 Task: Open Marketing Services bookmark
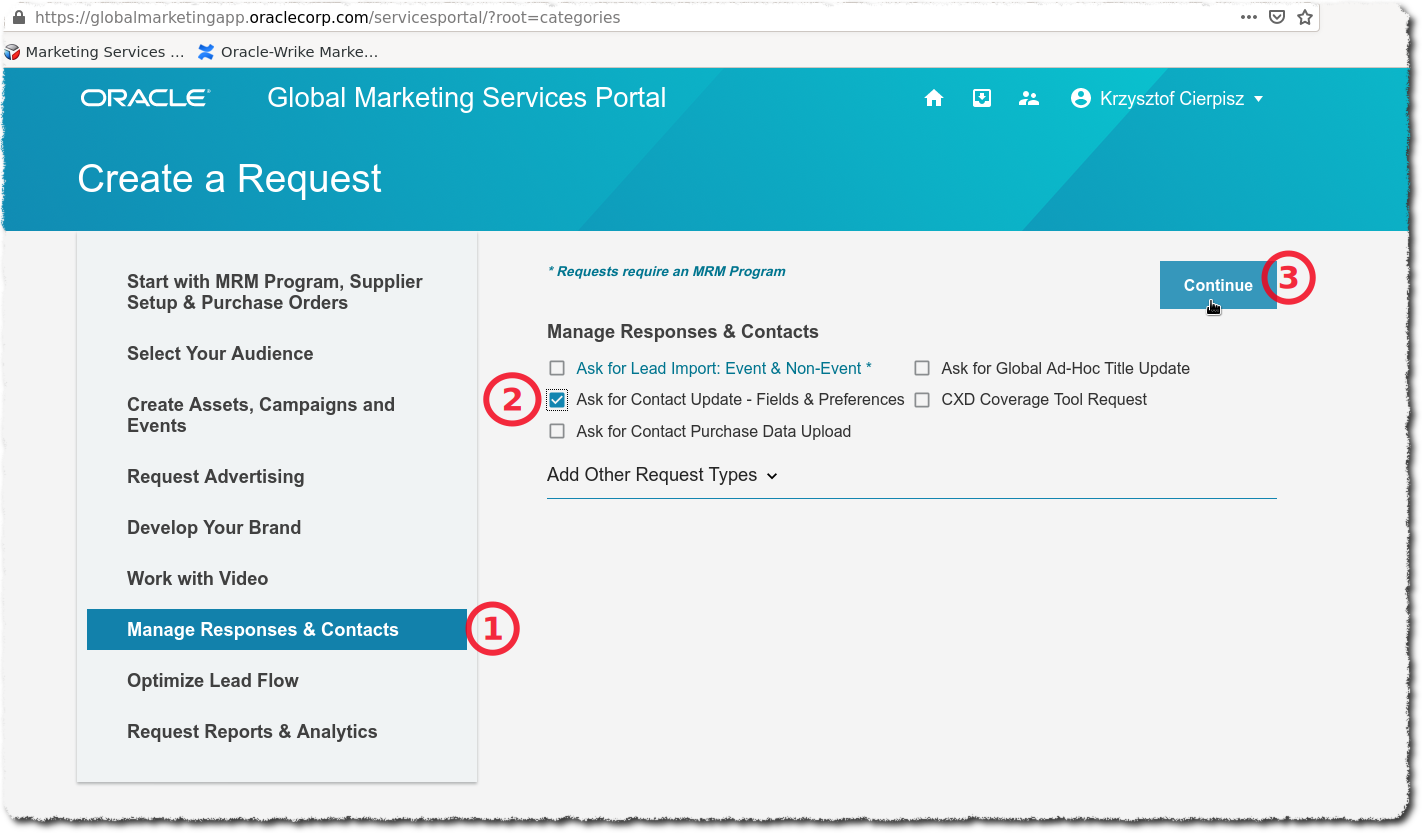tap(95, 52)
